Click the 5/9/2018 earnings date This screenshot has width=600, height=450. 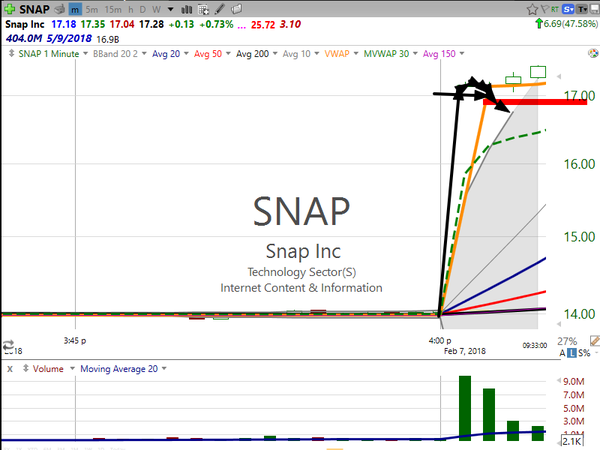(x=69, y=39)
